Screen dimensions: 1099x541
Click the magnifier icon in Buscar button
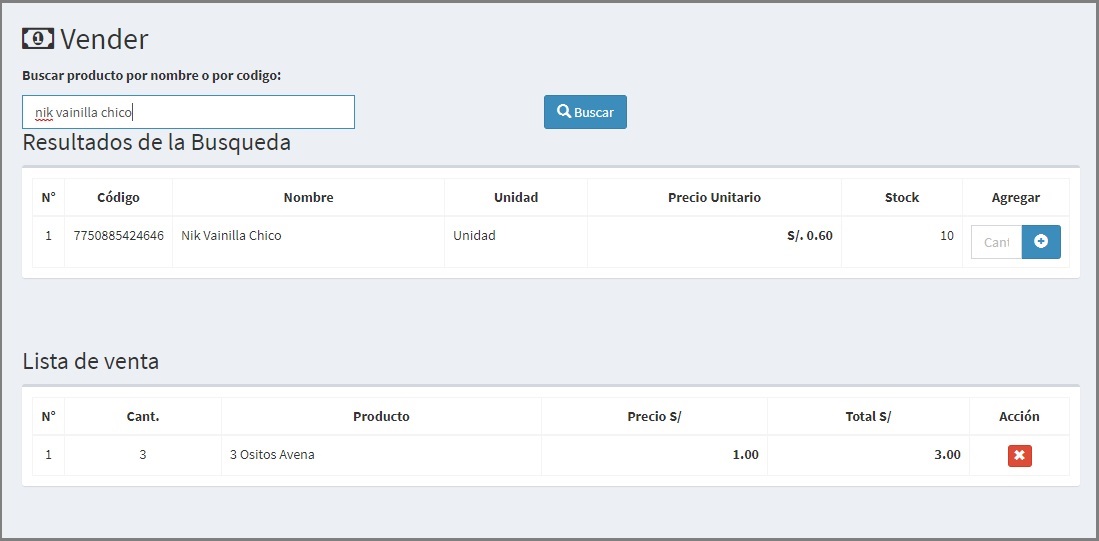click(x=564, y=111)
